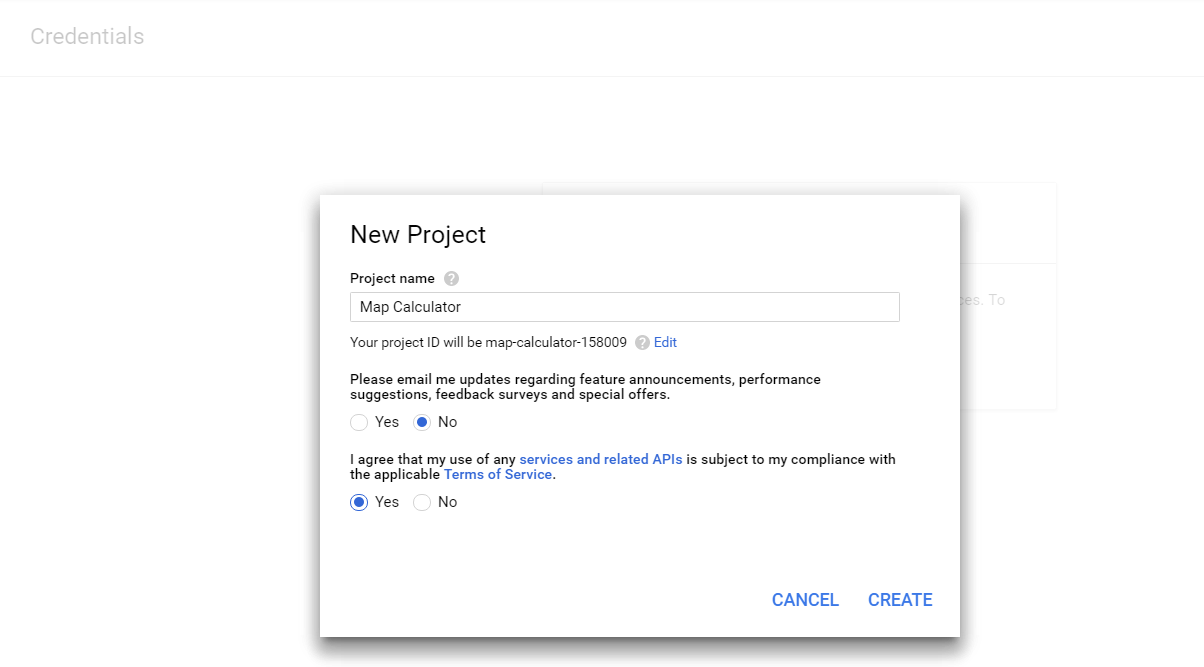
Task: Edit the generated project ID
Action: tap(665, 342)
